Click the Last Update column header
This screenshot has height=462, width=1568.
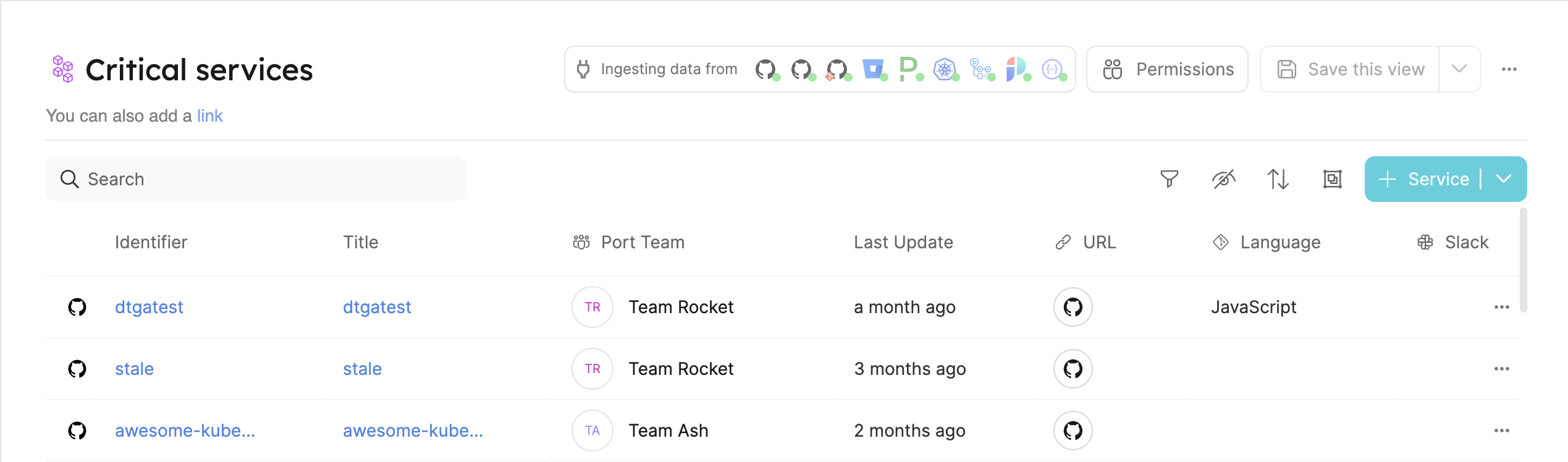coord(903,242)
